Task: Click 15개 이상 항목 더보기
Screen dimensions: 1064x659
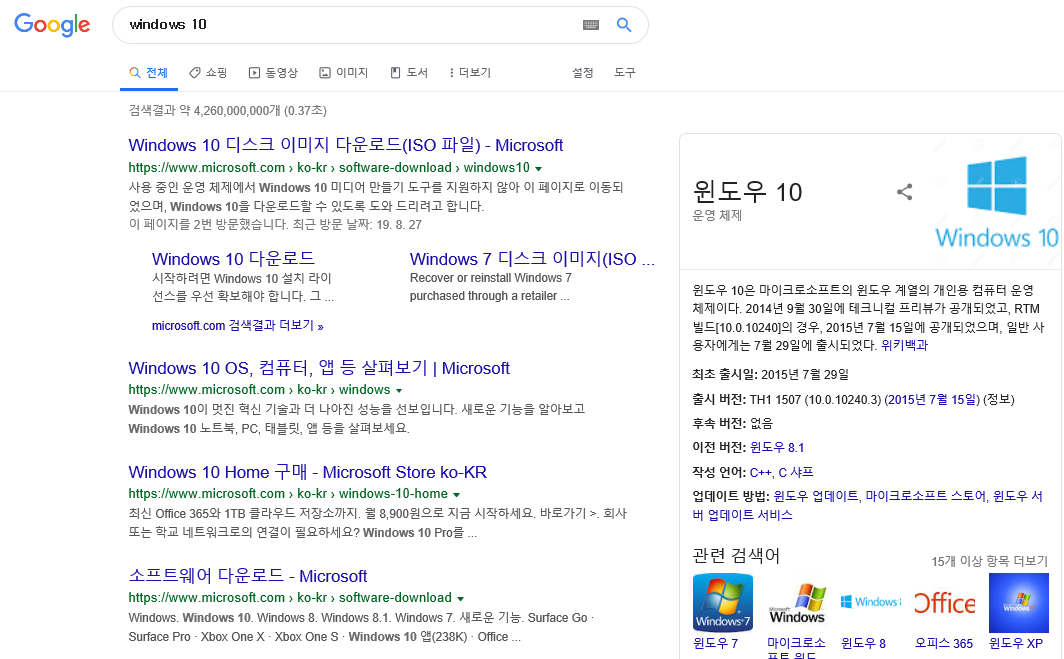Action: (x=989, y=561)
